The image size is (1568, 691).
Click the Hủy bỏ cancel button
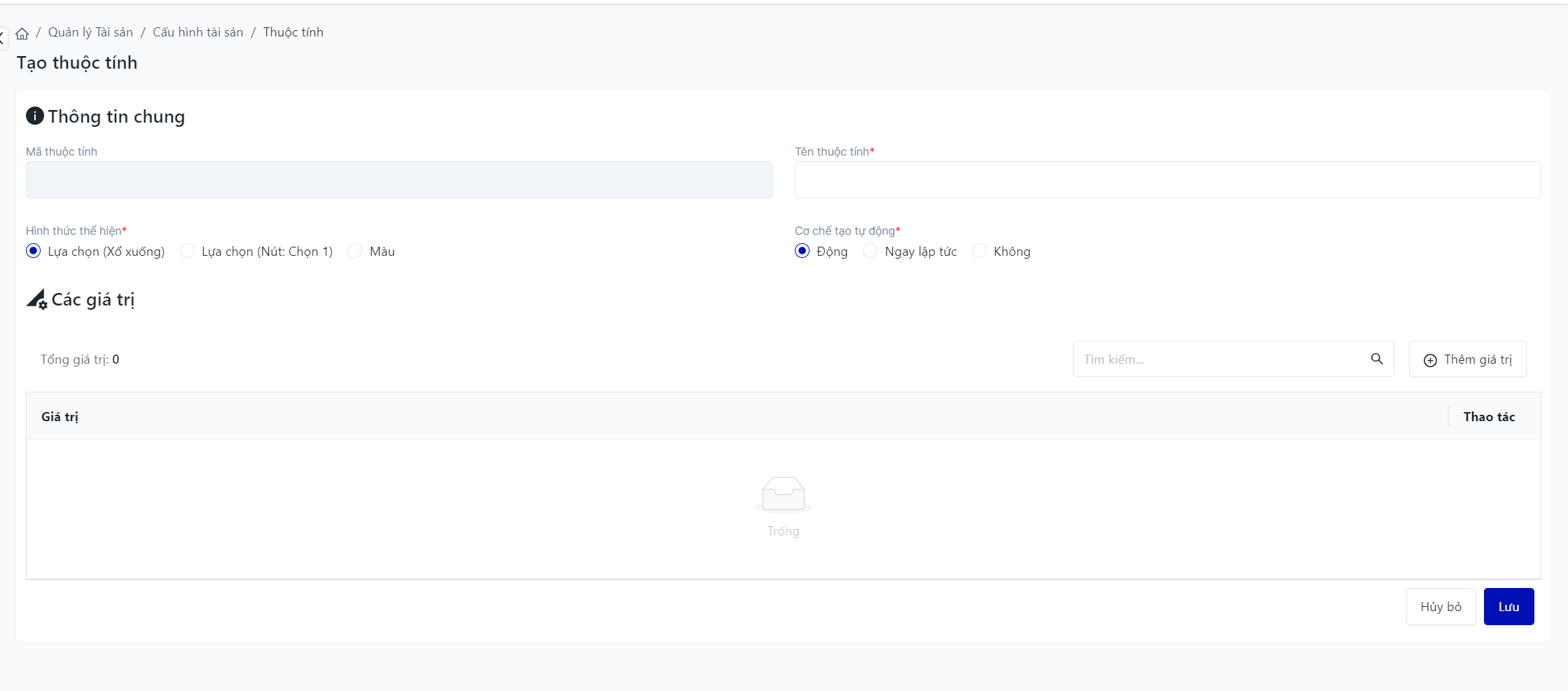tap(1441, 607)
